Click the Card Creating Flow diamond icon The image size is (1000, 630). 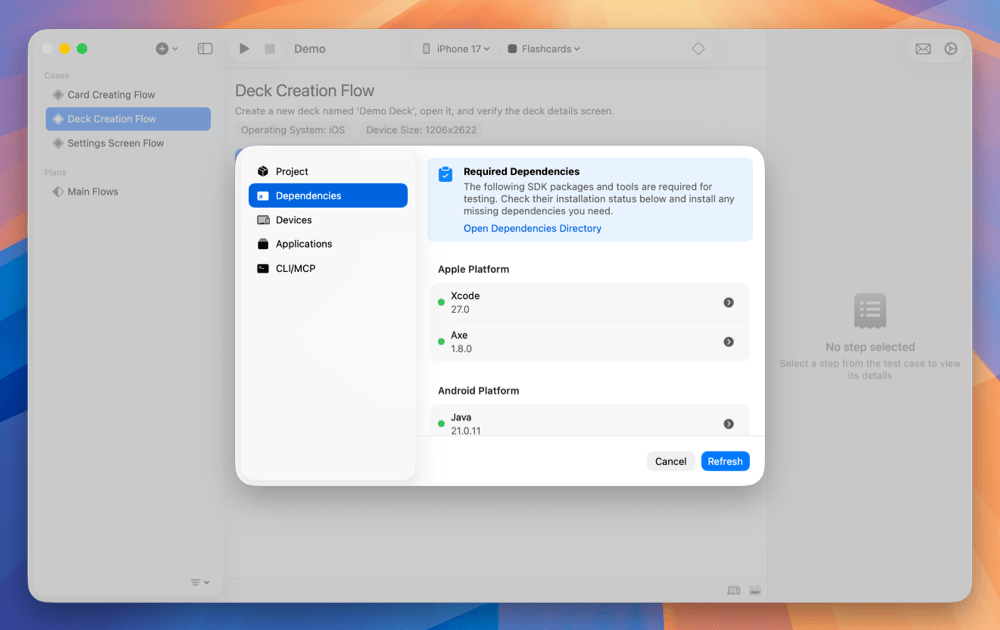click(x=58, y=94)
